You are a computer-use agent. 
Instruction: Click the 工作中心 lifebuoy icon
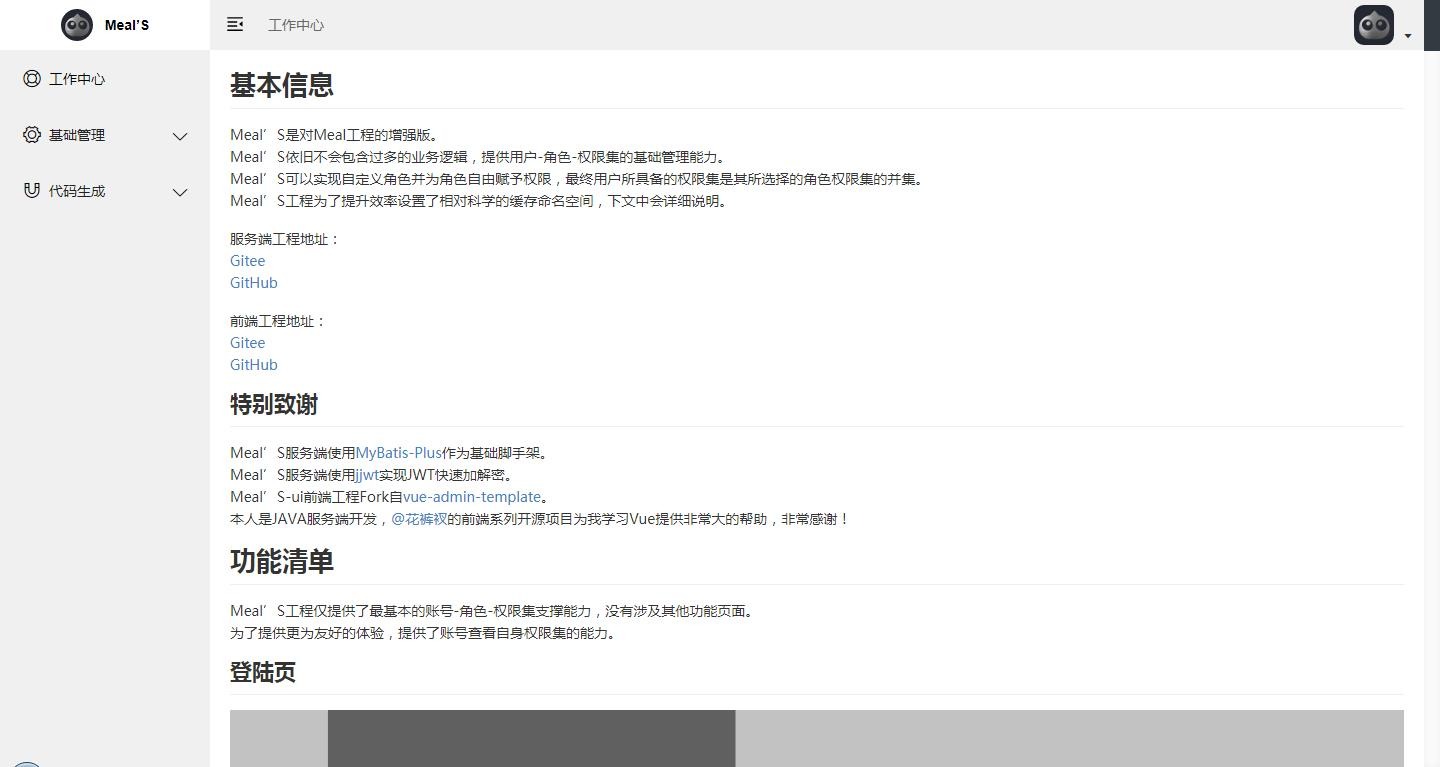pos(32,79)
